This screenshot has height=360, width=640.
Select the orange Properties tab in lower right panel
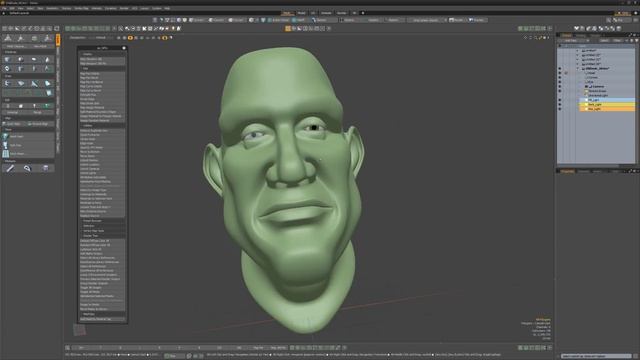(567, 171)
